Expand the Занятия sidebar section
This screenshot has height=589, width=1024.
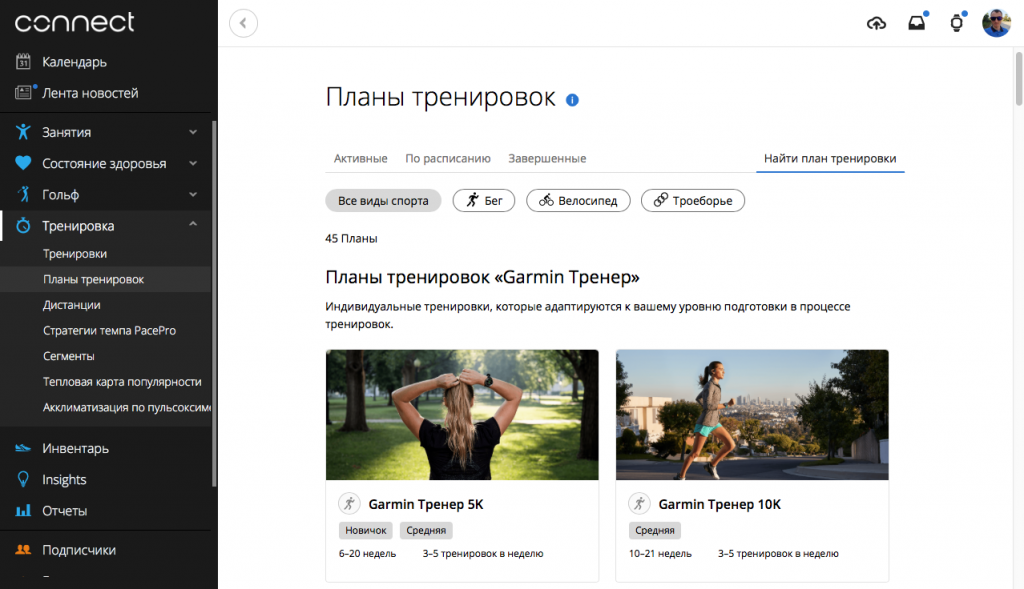click(193, 132)
